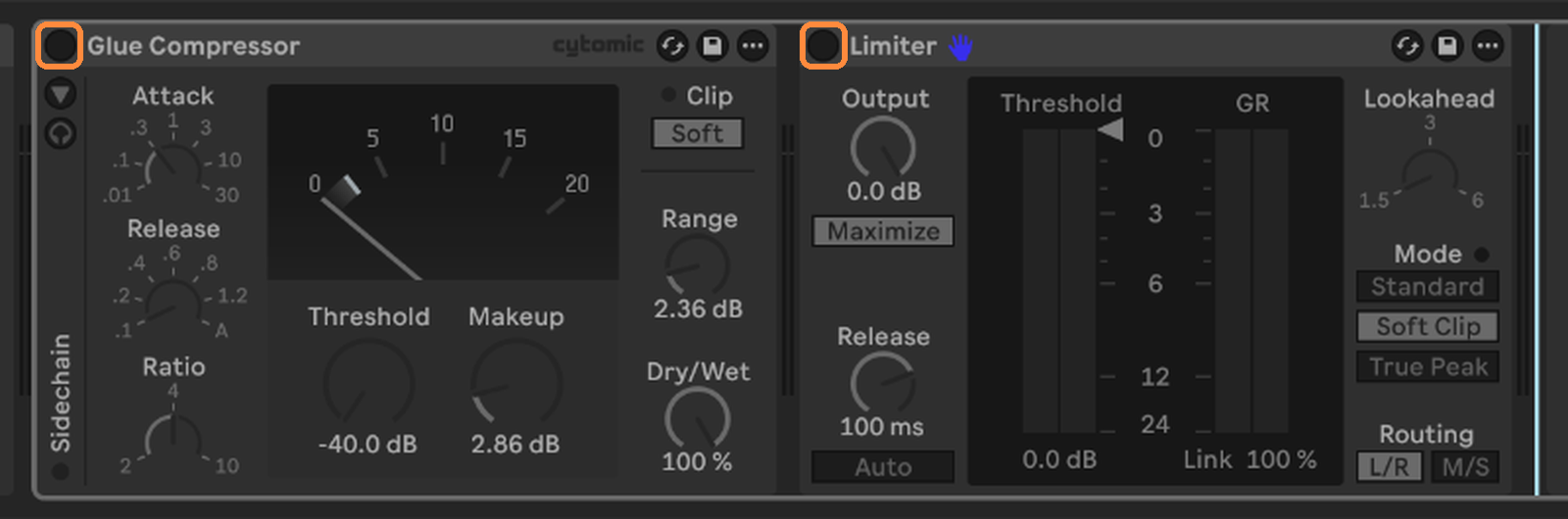Collapse the Glue Compressor sidechain triangle
This screenshot has height=519, width=1568.
61,94
